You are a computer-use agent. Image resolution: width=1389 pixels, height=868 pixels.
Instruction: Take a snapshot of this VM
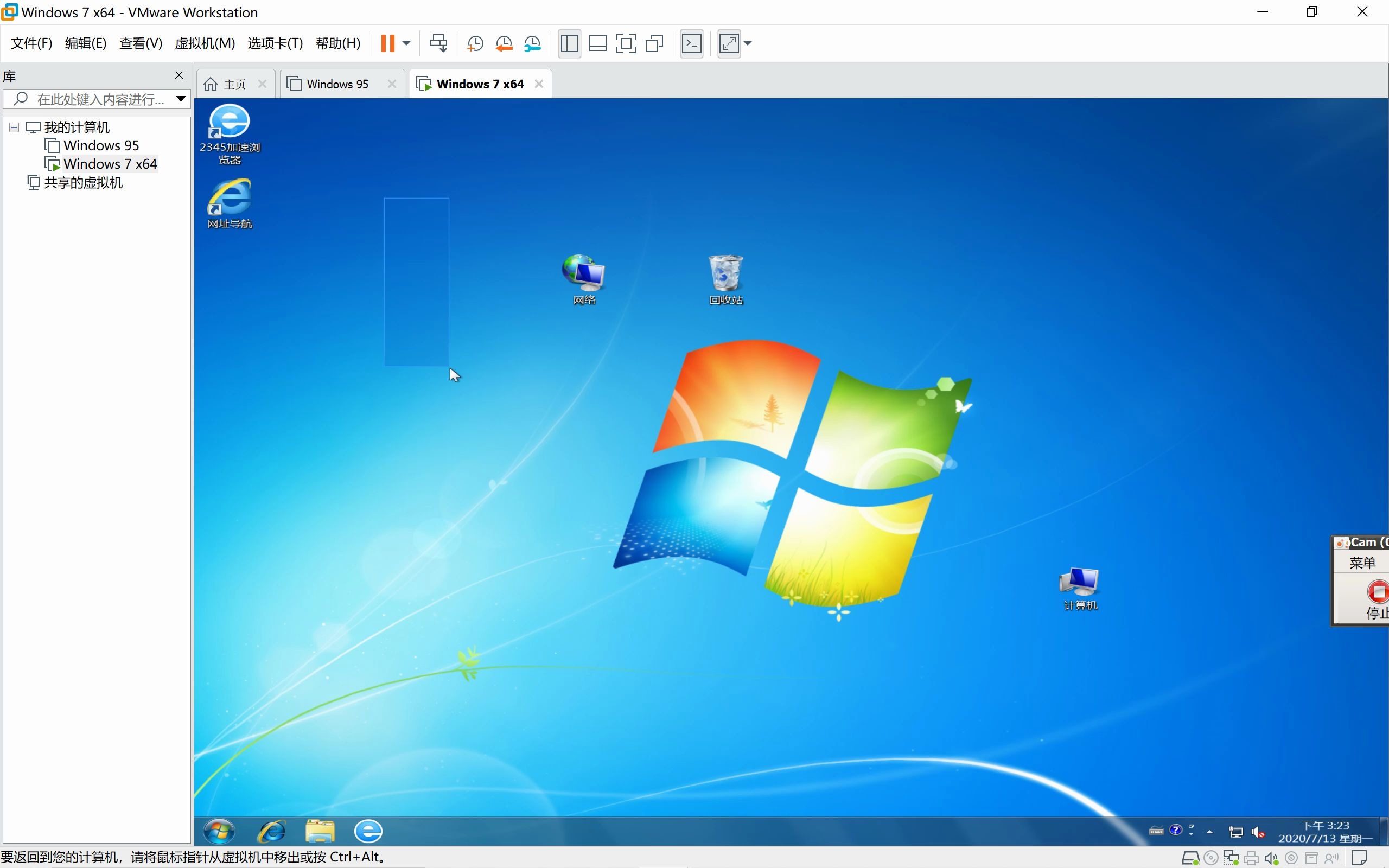coord(475,43)
